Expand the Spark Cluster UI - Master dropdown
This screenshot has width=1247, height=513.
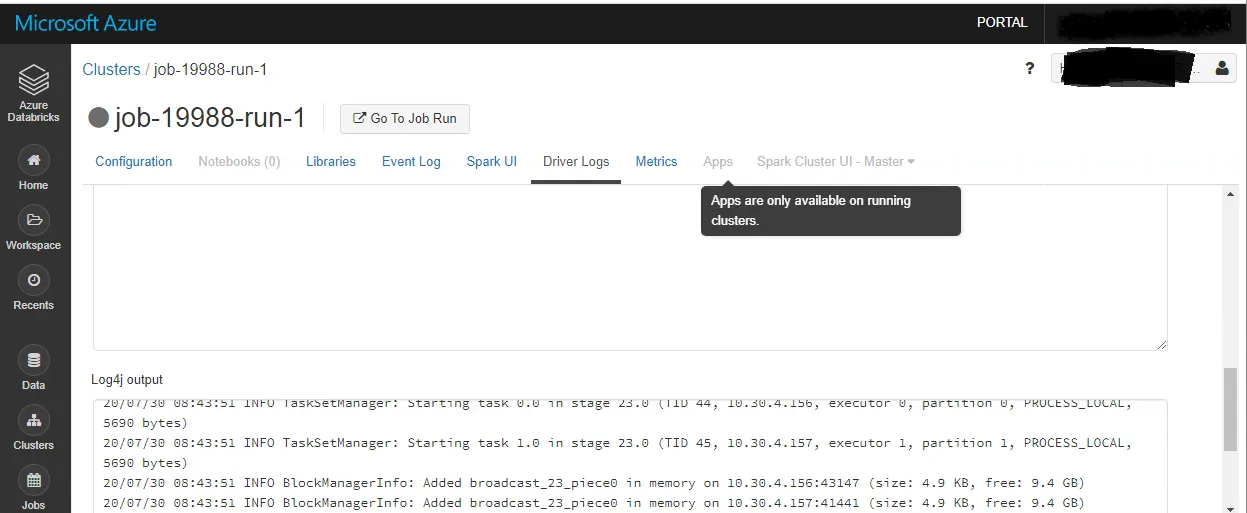(x=836, y=161)
